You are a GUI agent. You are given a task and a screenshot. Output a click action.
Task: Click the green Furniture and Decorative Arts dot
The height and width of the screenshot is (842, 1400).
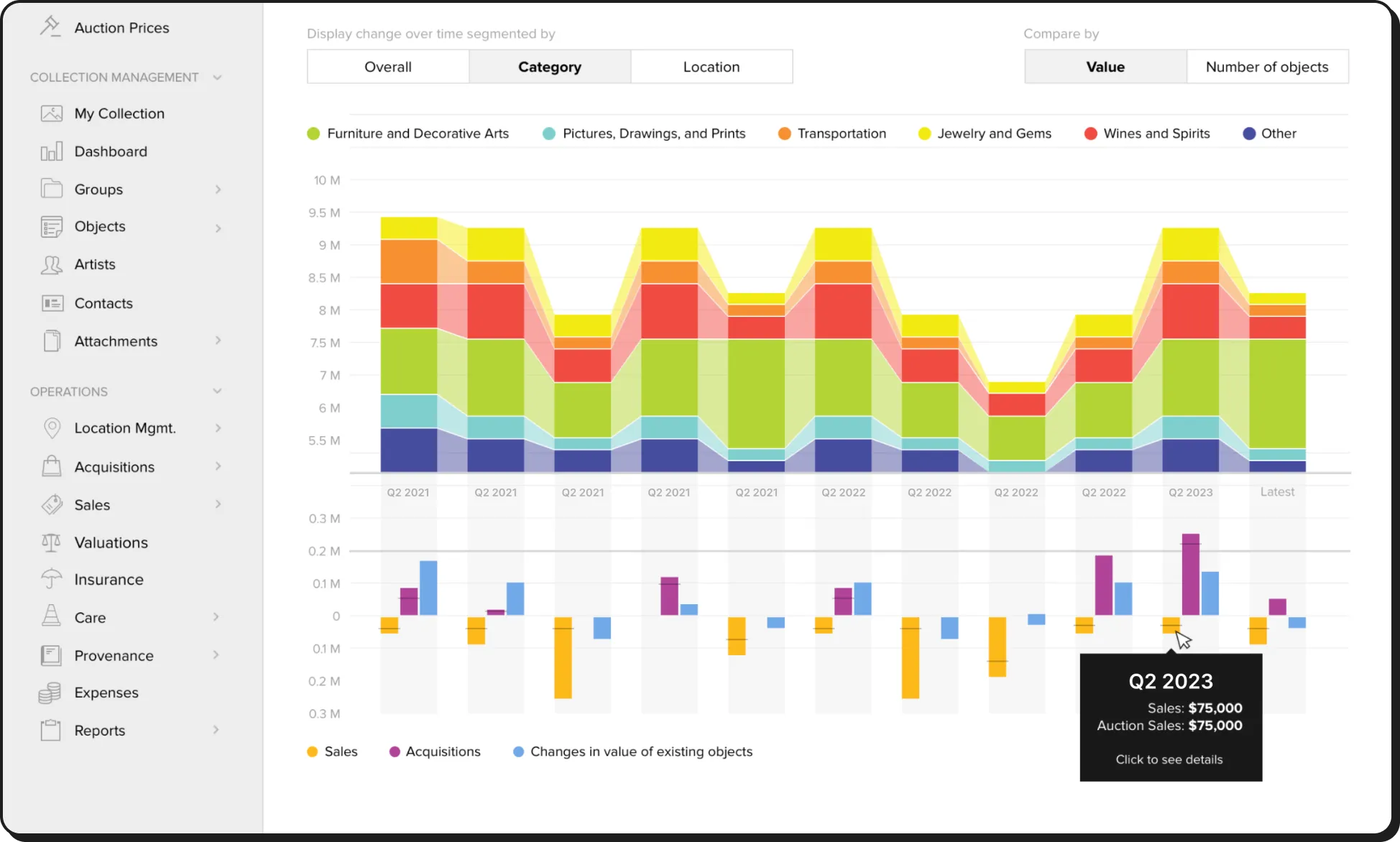click(313, 133)
